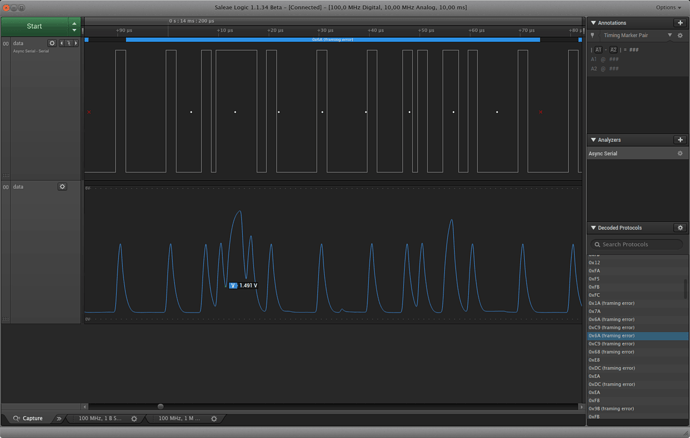This screenshot has height=438, width=690.
Task: Click the horizontal timeline scrollbar thumb
Action: tap(161, 407)
